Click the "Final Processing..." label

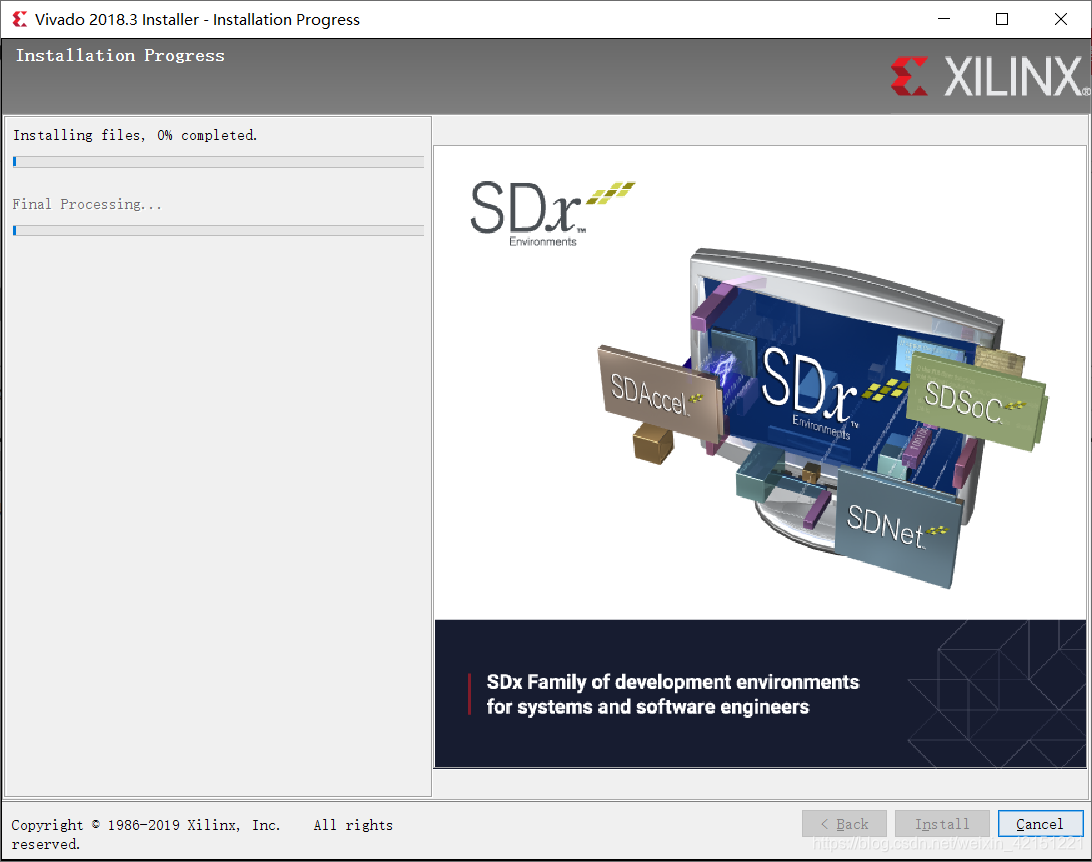[x=87, y=204]
